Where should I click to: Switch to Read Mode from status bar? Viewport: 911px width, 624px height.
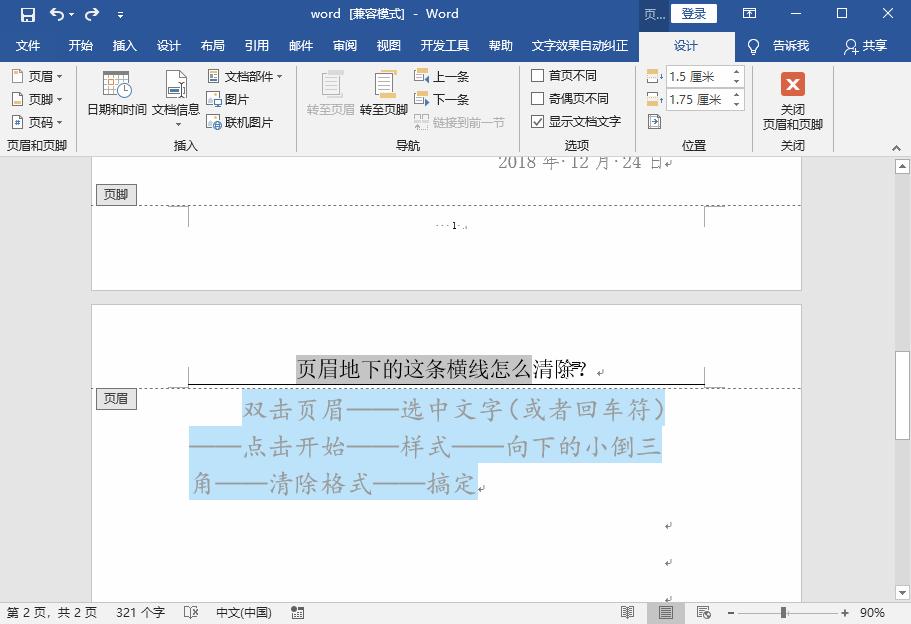pyautogui.click(x=628, y=612)
